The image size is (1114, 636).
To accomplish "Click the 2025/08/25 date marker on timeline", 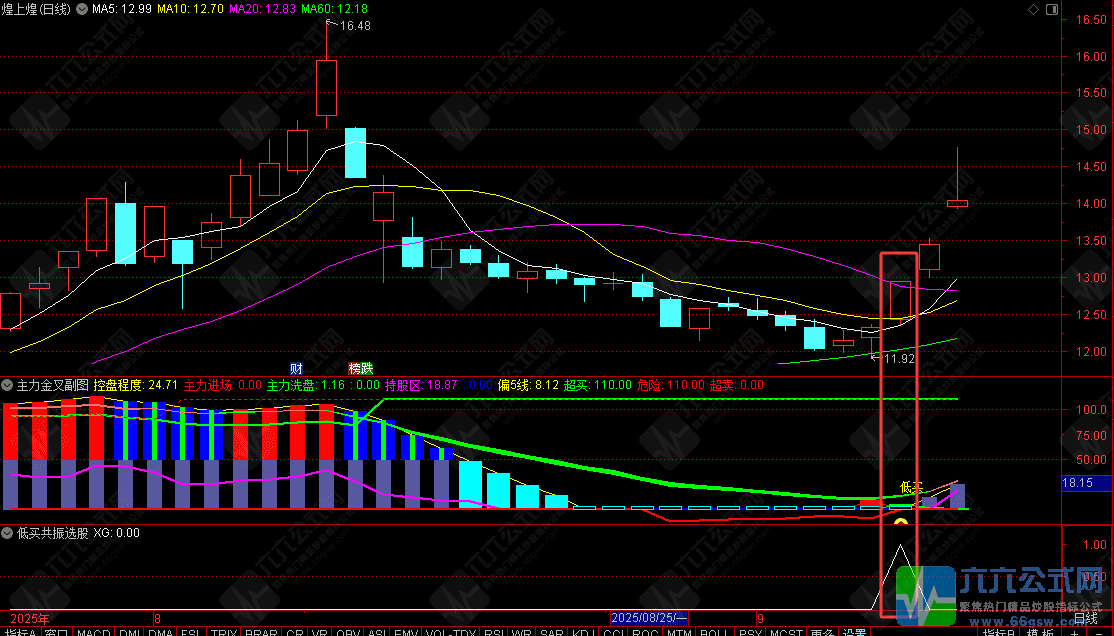I will coord(649,618).
